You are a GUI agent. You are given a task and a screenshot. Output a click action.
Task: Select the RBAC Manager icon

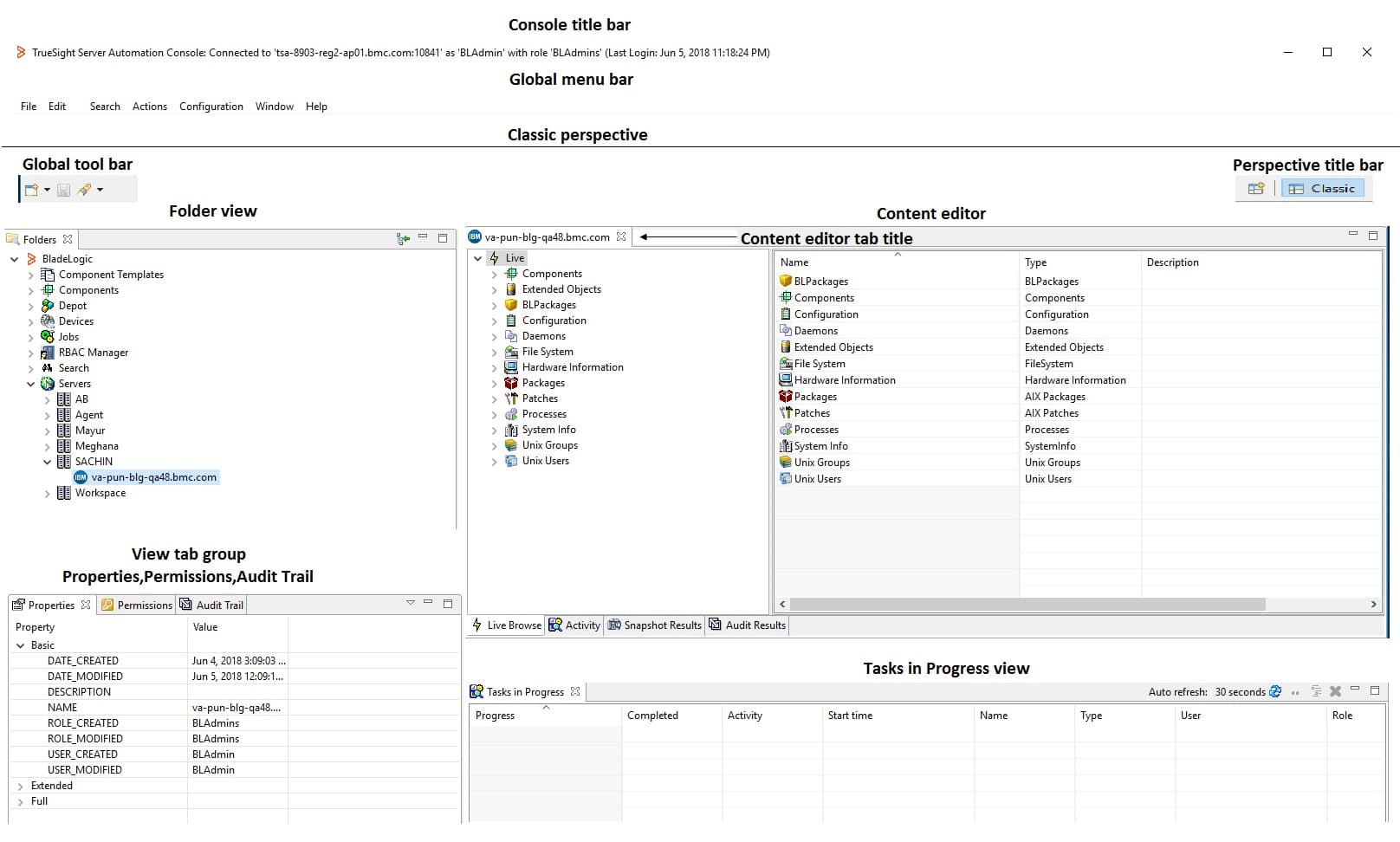coord(48,353)
